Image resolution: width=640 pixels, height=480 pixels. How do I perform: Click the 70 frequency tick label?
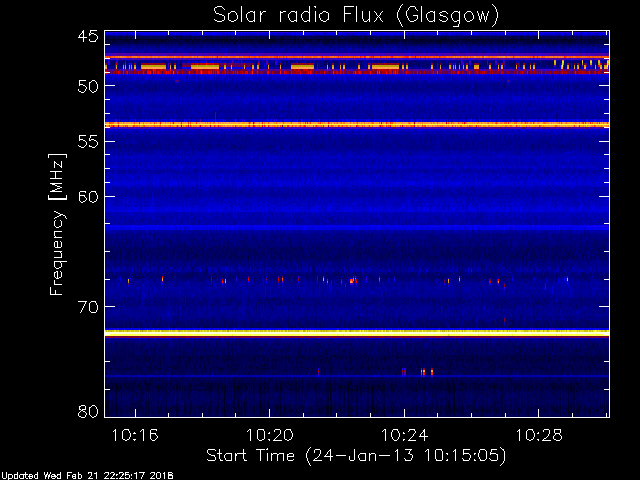(88, 307)
